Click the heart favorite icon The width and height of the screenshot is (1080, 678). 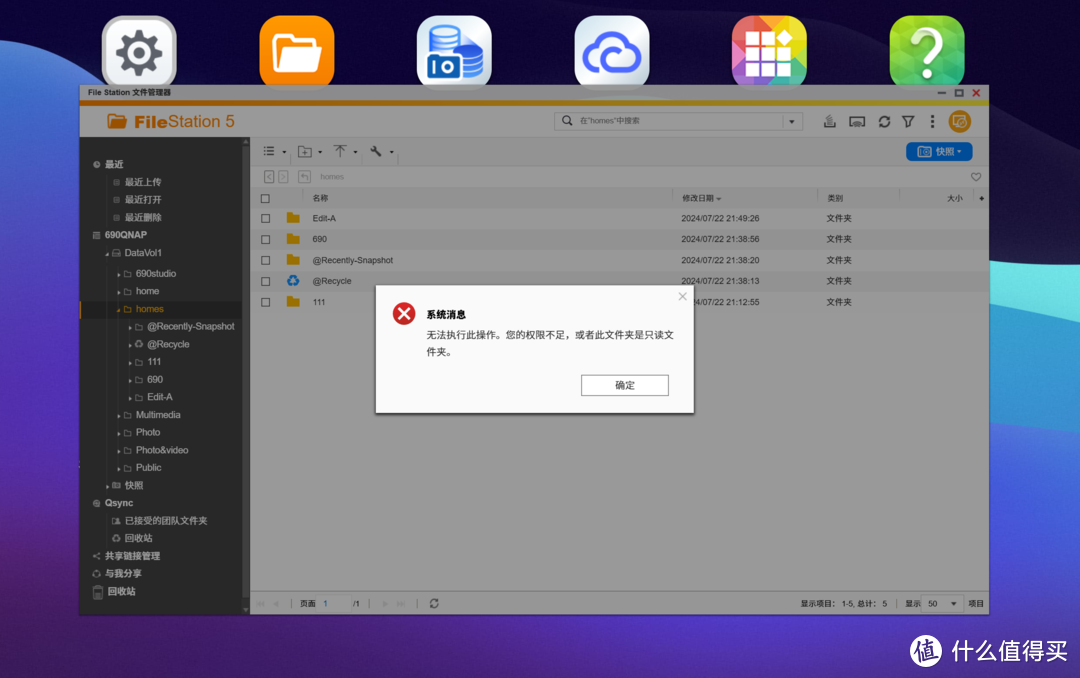point(976,177)
